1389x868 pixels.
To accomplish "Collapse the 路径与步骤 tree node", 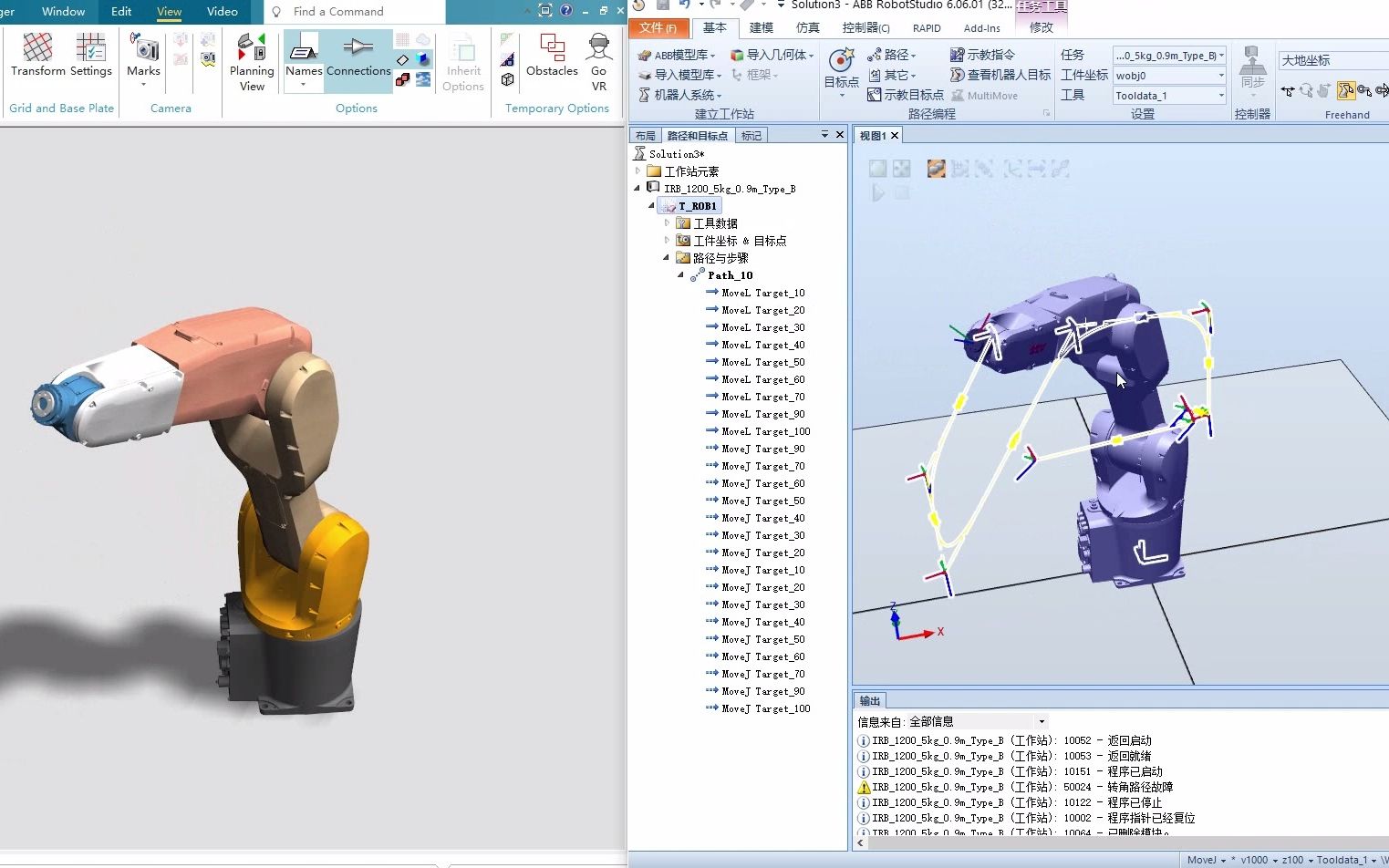I will tap(667, 258).
